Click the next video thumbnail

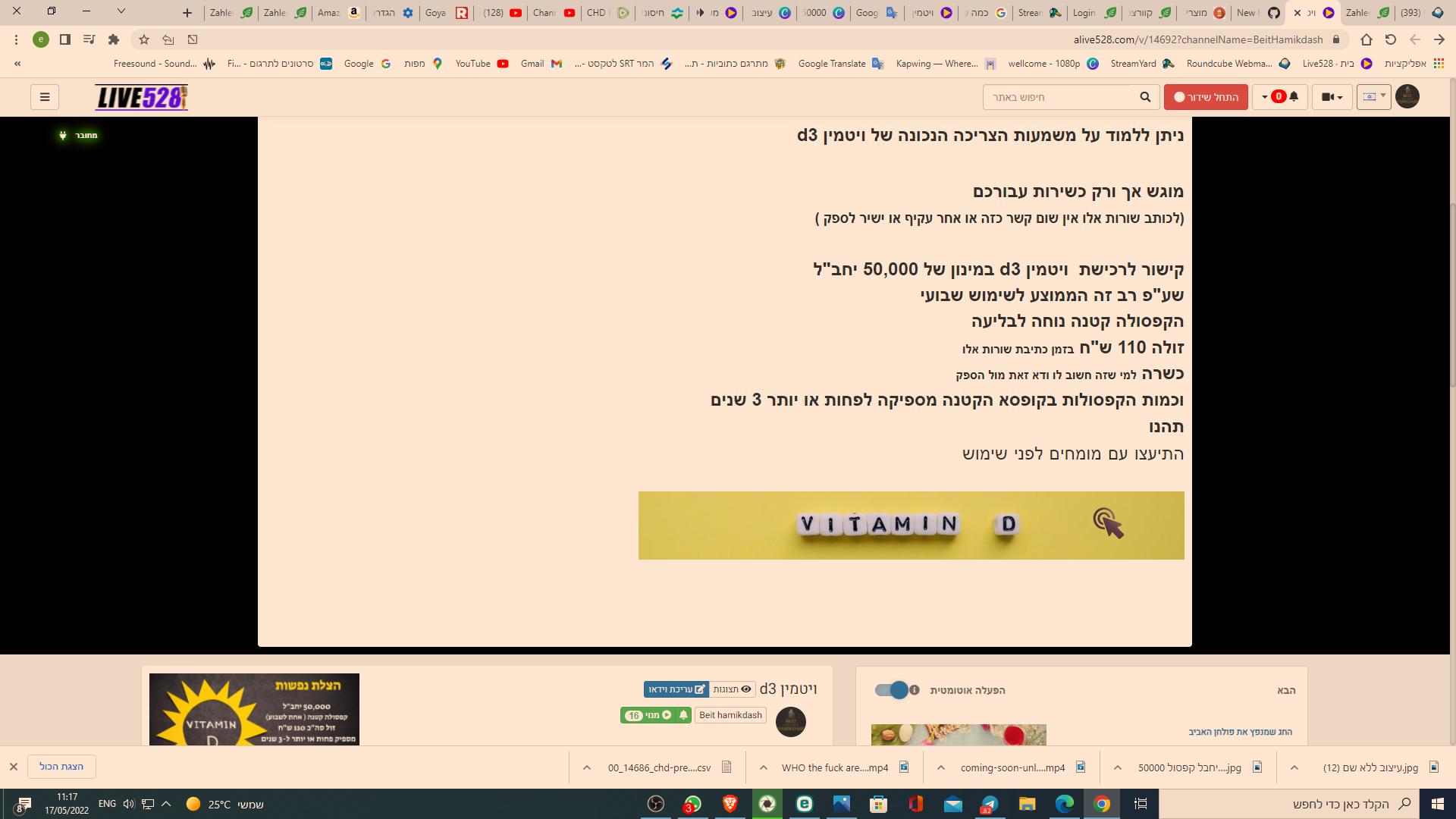(959, 734)
